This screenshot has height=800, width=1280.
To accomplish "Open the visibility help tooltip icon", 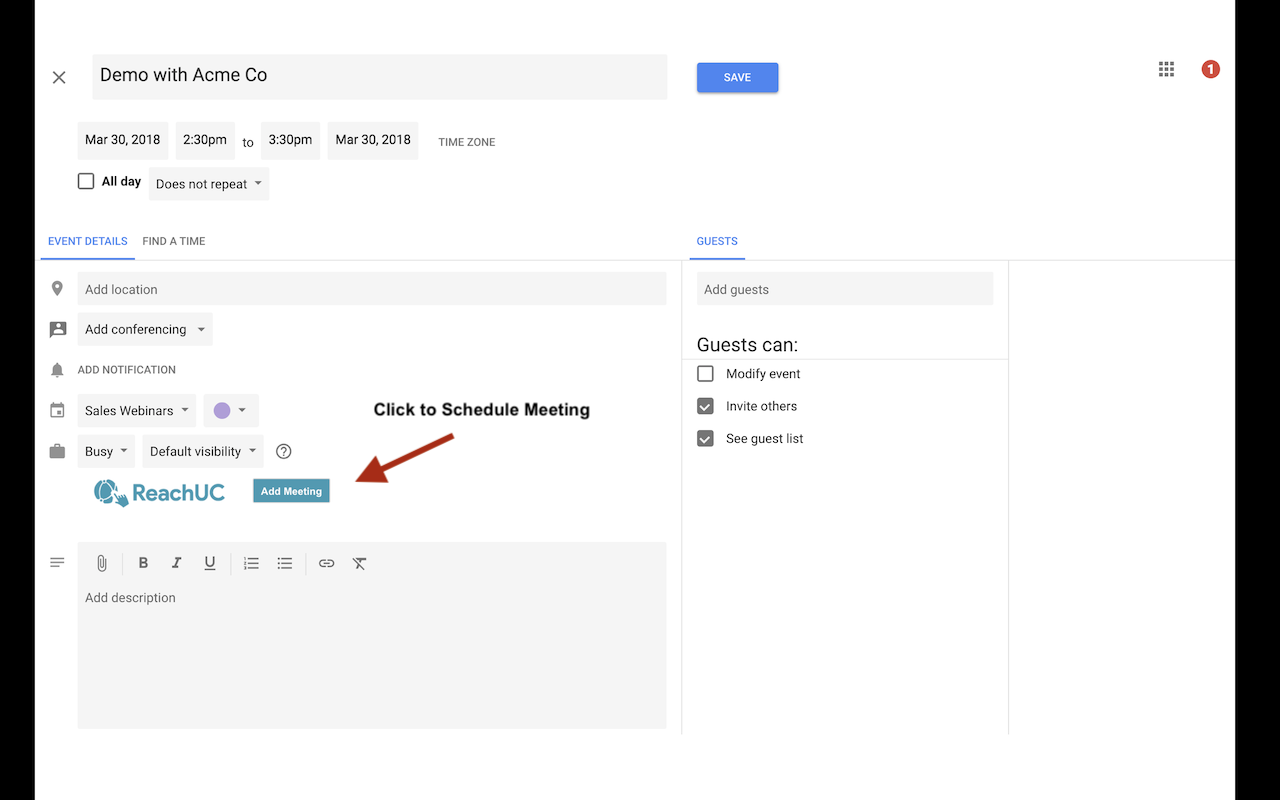I will click(x=283, y=451).
